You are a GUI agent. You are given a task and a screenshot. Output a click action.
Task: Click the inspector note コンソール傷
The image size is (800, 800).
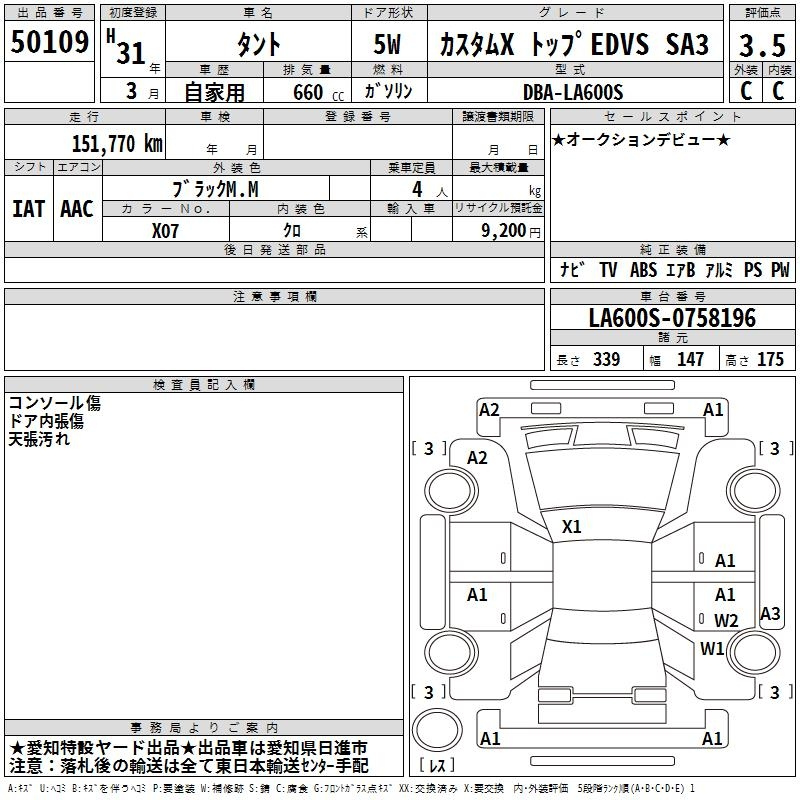(x=55, y=403)
